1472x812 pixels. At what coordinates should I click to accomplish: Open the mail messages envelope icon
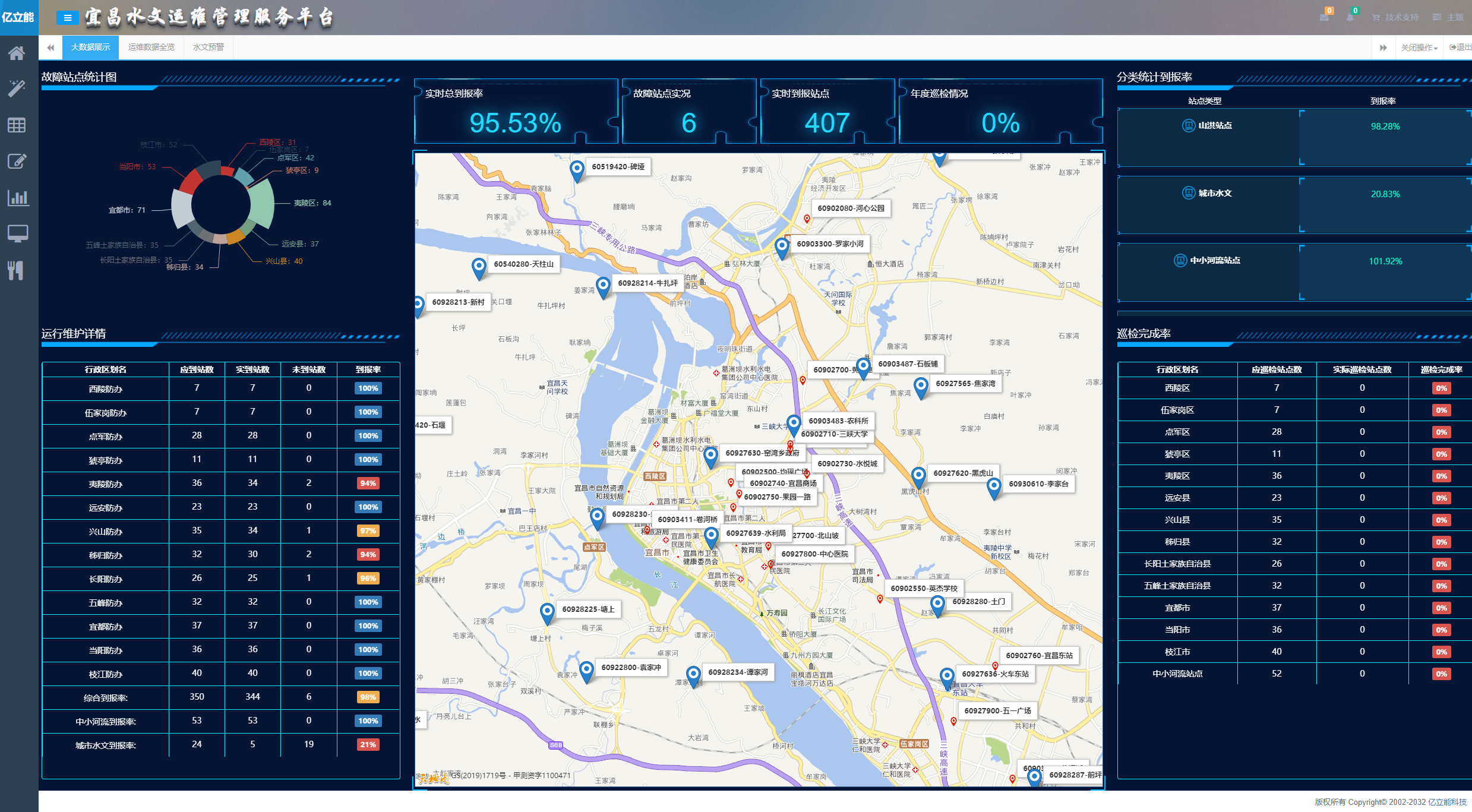pyautogui.click(x=1324, y=17)
